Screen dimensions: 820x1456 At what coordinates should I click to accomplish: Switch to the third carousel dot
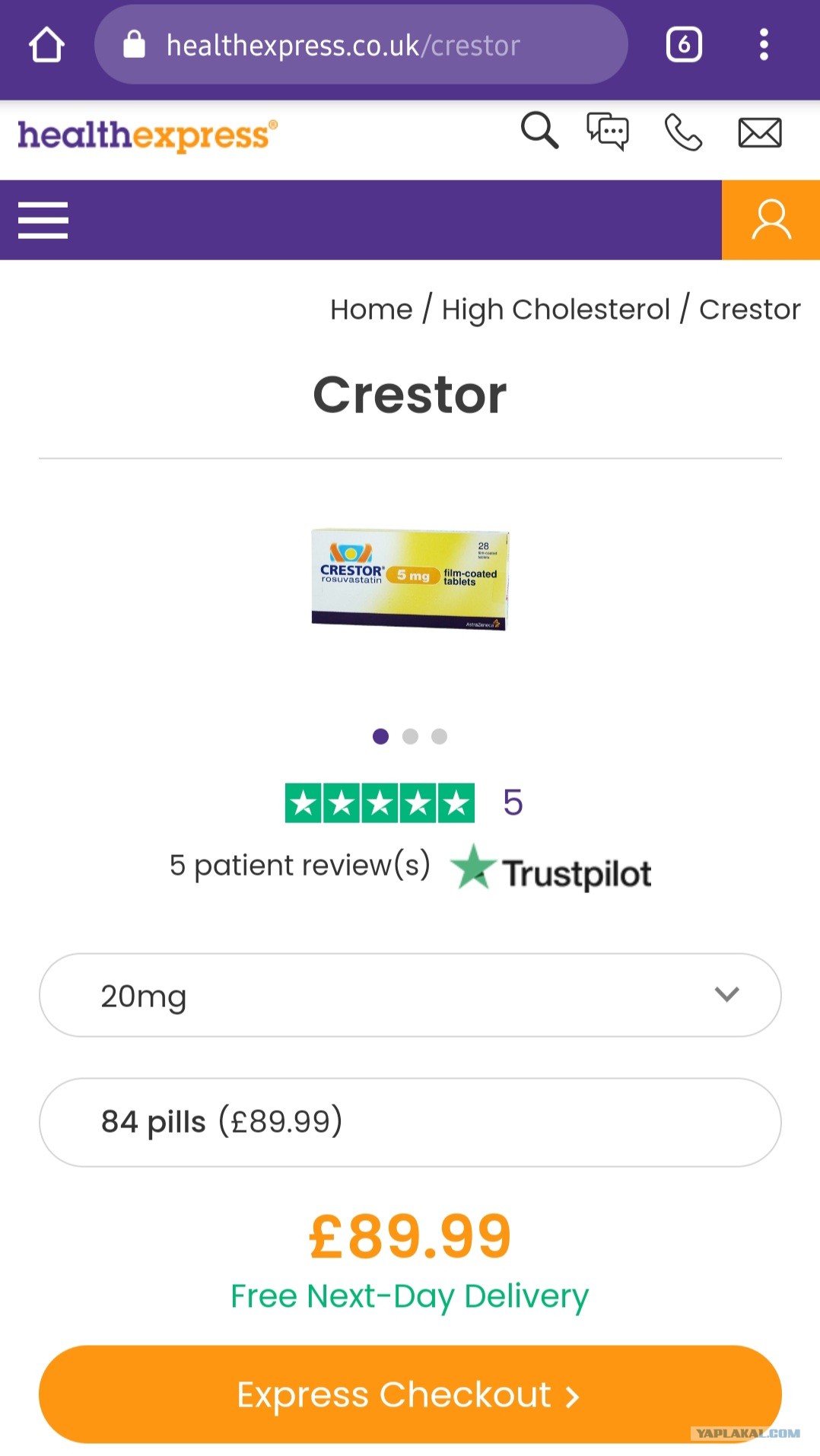click(x=439, y=736)
